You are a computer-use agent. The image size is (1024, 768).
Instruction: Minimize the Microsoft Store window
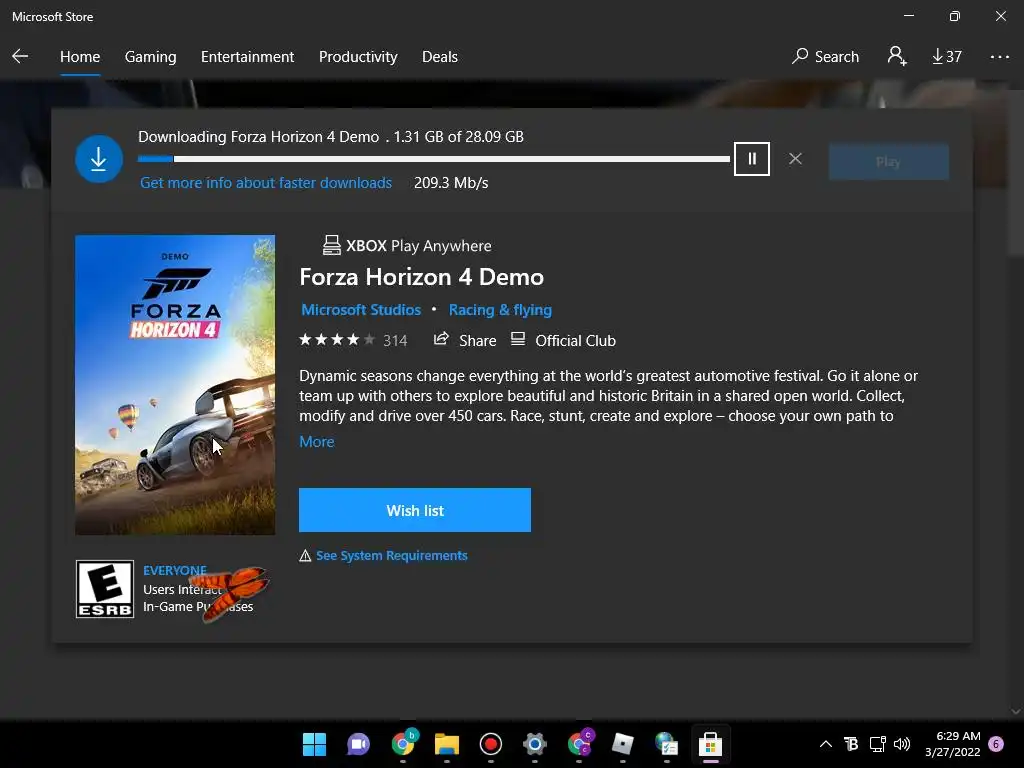[x=908, y=16]
